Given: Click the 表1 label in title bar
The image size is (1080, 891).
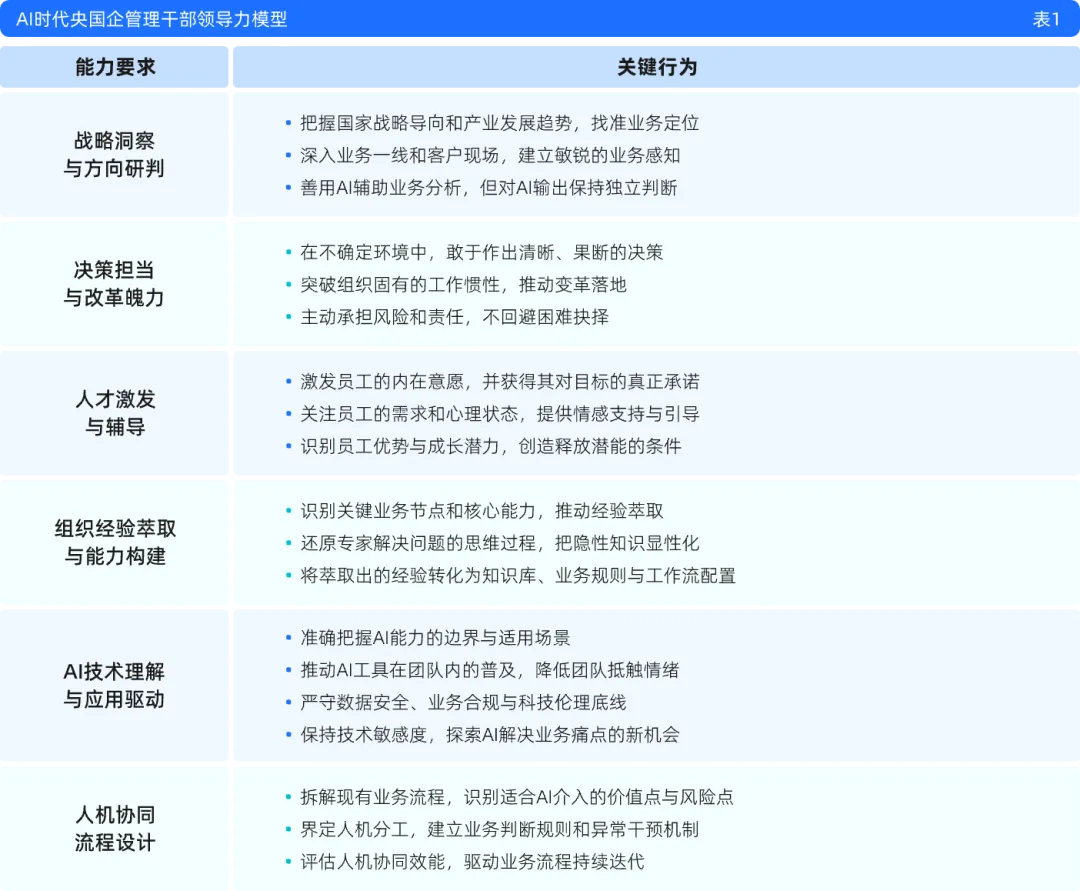Looking at the screenshot, I should (1046, 19).
